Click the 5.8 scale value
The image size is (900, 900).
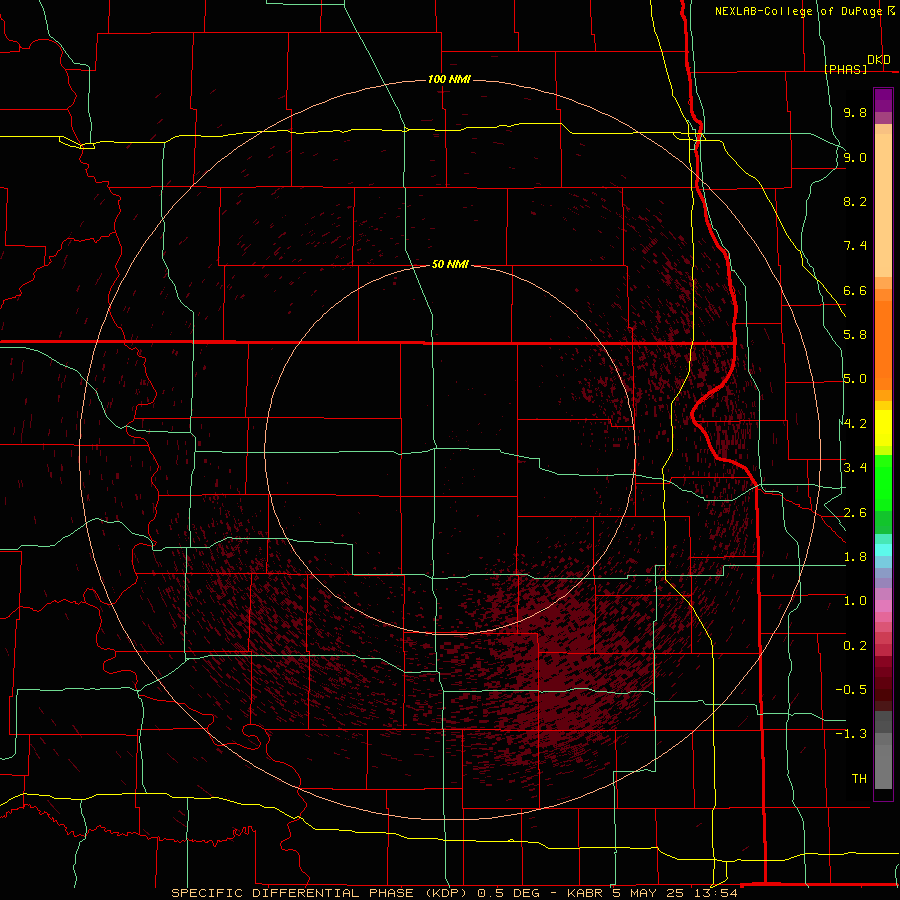click(x=855, y=335)
